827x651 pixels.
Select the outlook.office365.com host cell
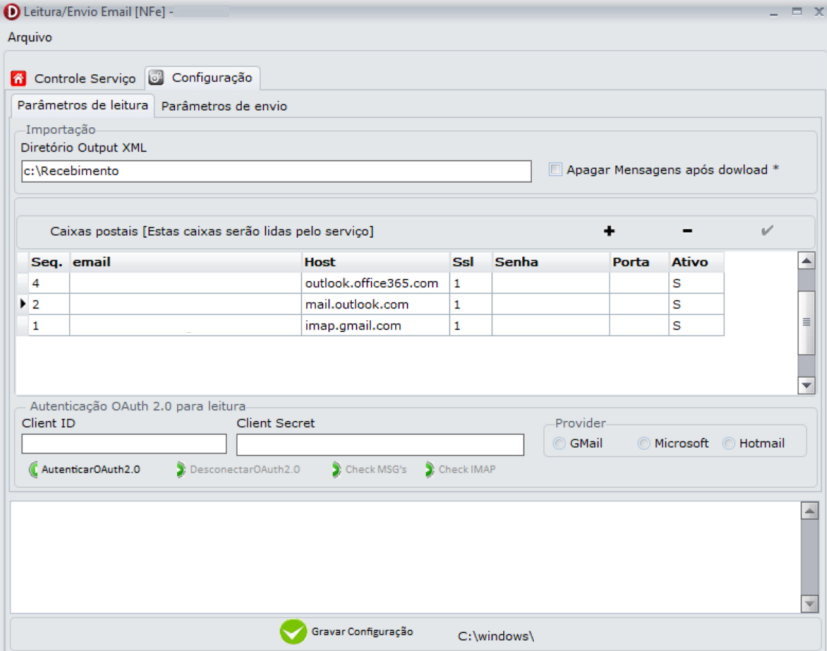pyautogui.click(x=376, y=283)
